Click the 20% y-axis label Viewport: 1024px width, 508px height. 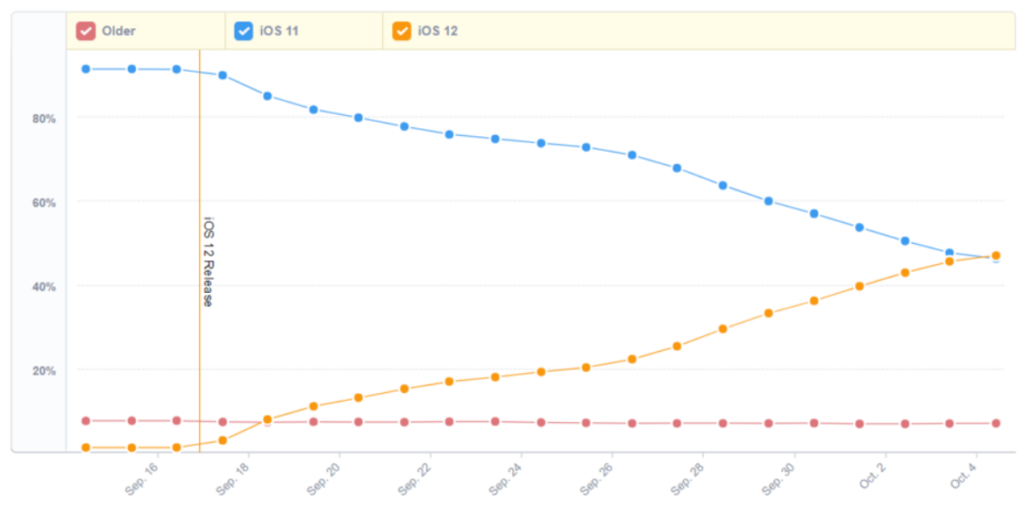43,370
